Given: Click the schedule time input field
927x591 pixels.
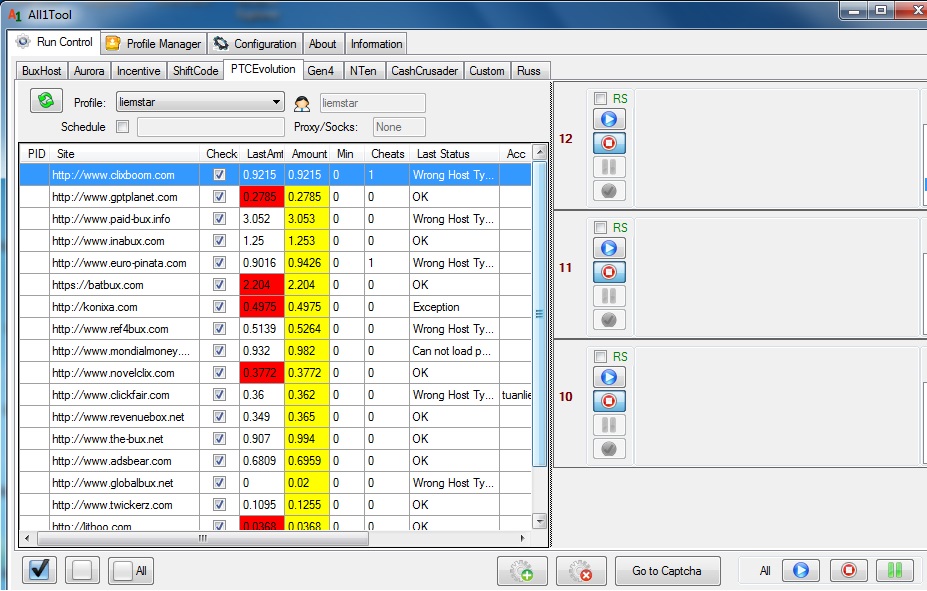Looking at the screenshot, I should click(210, 126).
